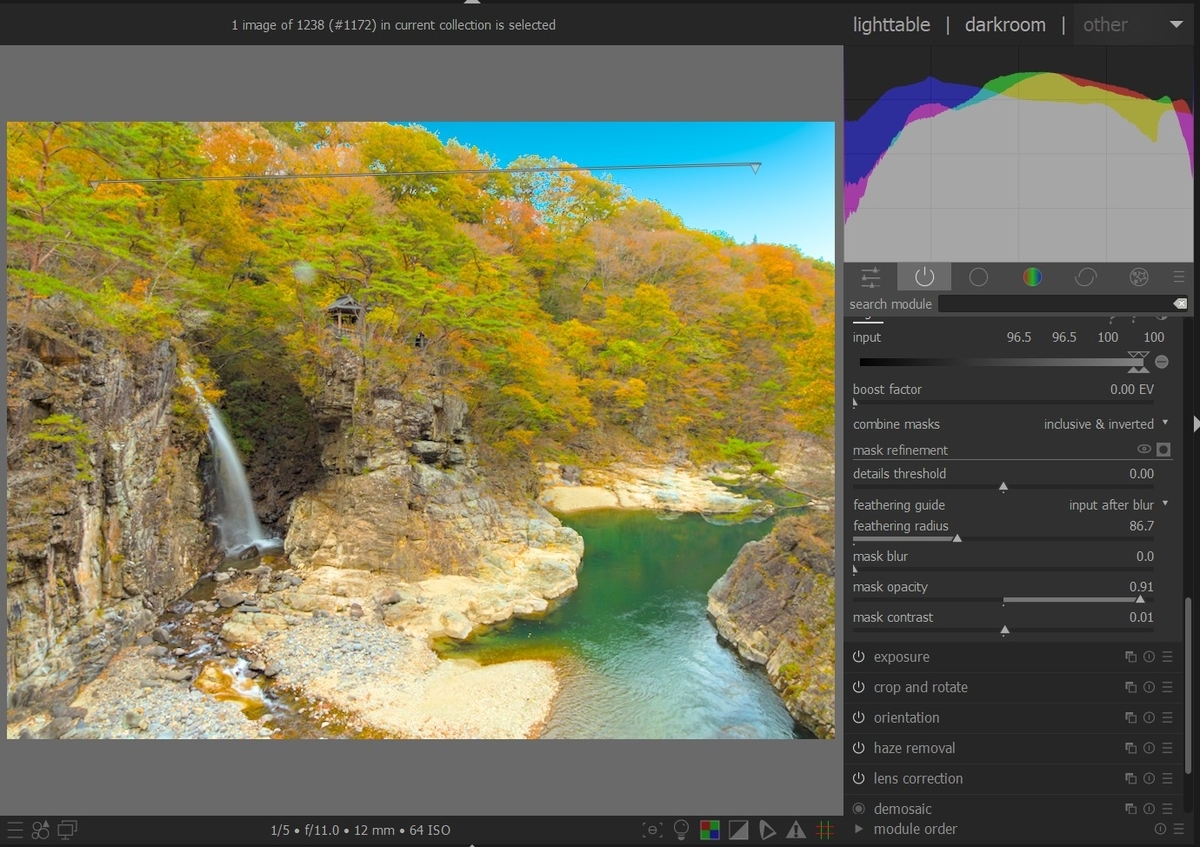
Task: Toggle focus peaking icon
Action: tap(652, 829)
